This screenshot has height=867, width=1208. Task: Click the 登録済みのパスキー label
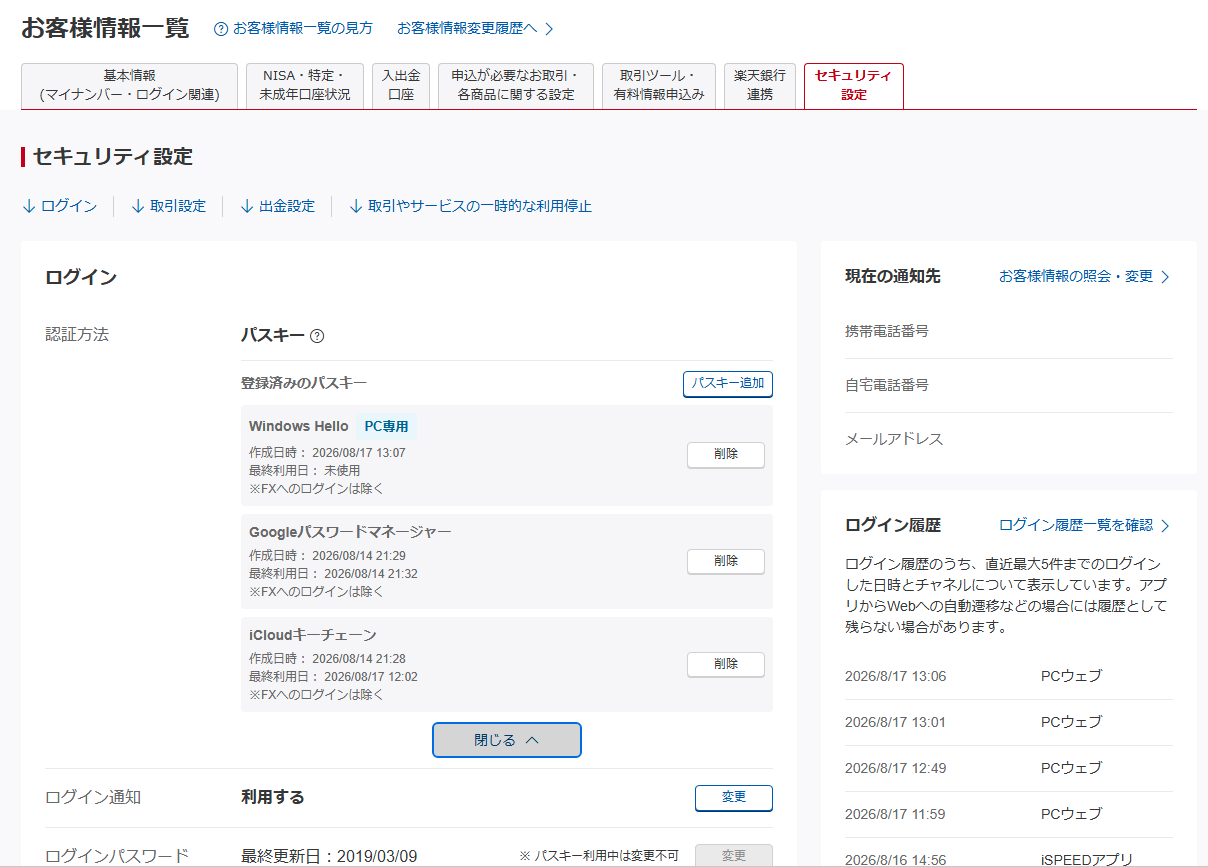[x=304, y=383]
